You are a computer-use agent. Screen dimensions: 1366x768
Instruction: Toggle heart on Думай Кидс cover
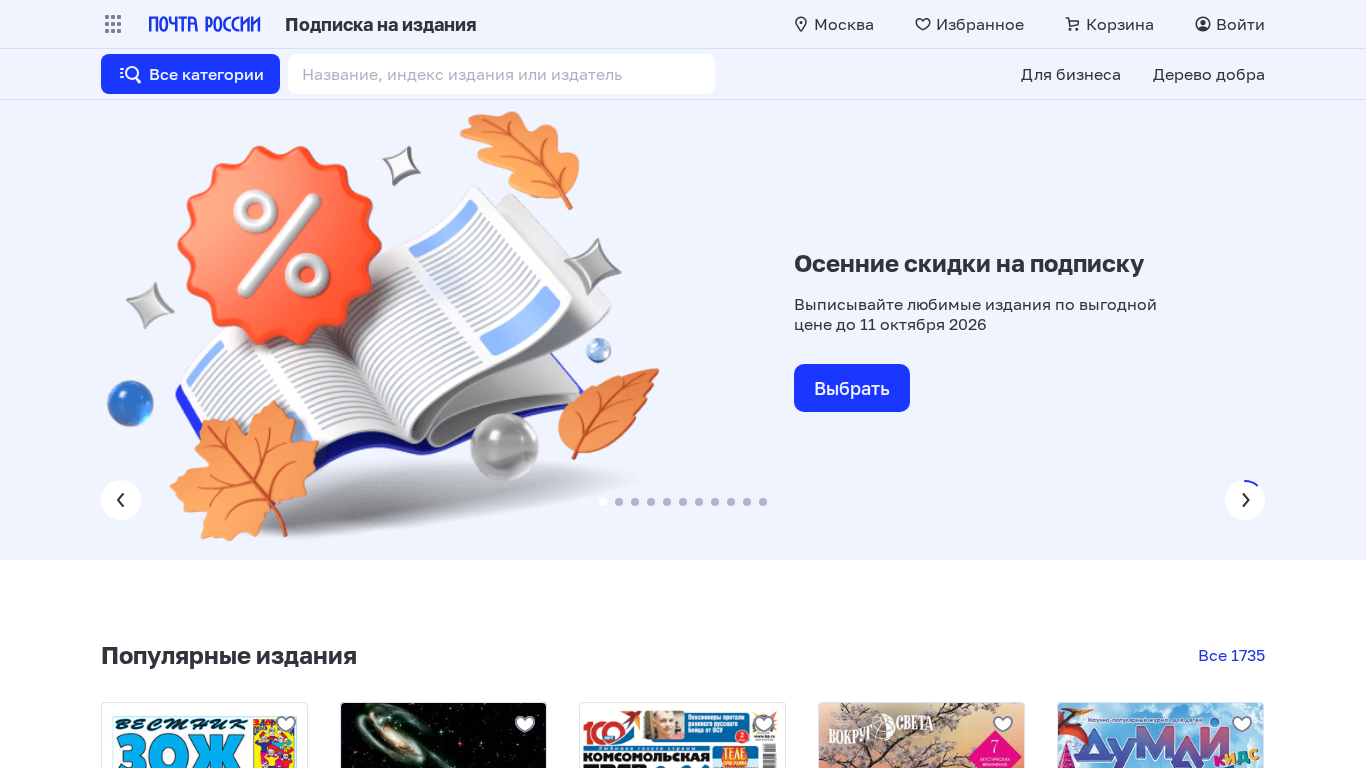[x=1242, y=724]
